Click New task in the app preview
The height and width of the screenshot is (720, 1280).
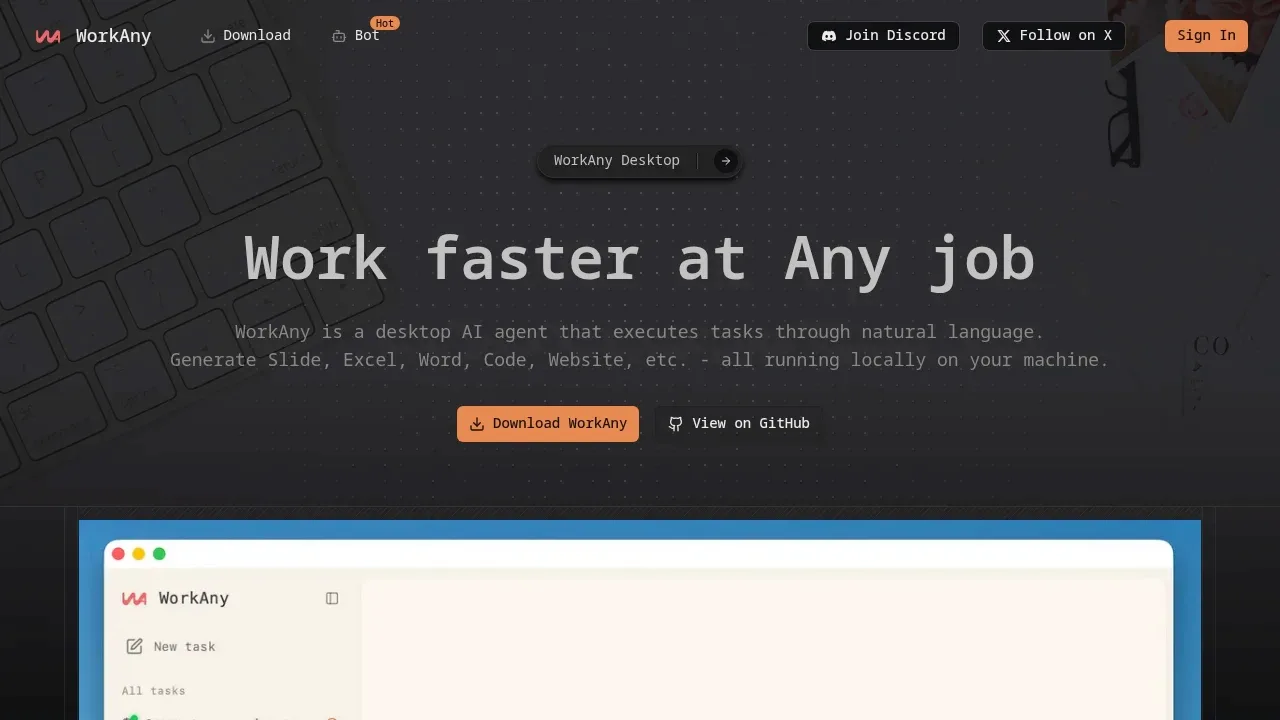click(171, 647)
